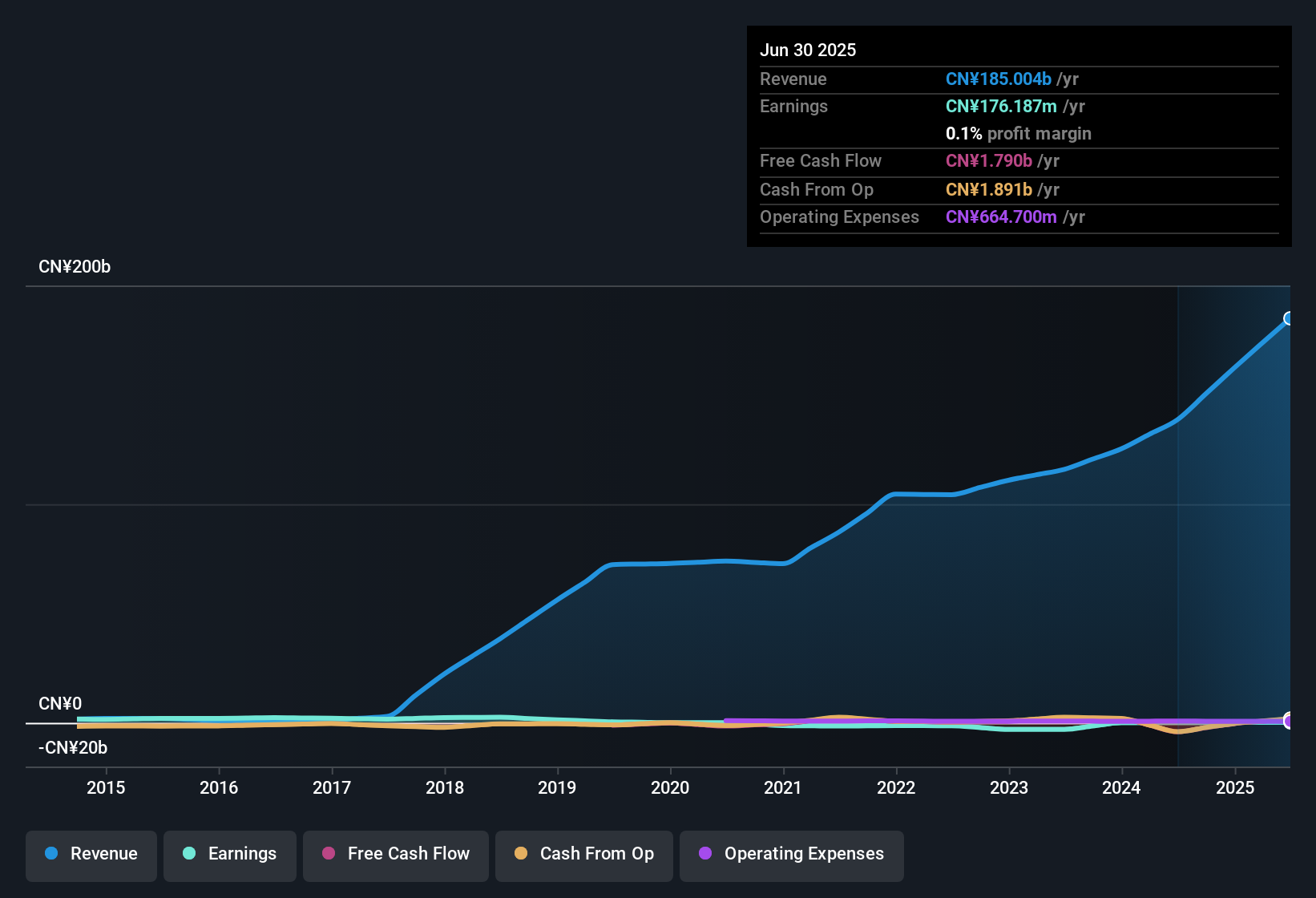
Task: Click the purple Operating Expenses legend dot
Action: coord(706,854)
